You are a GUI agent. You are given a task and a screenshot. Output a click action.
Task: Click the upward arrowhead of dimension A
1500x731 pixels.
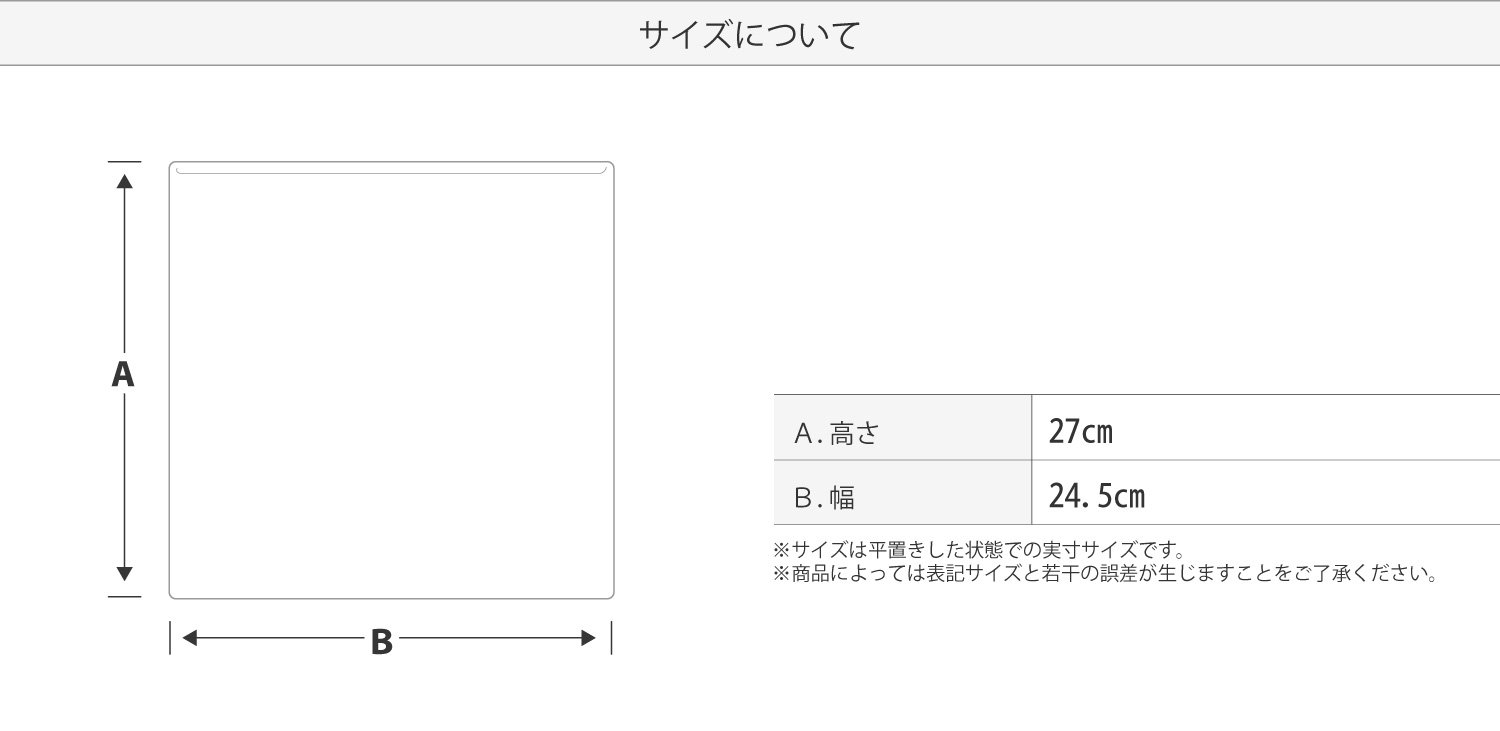pos(124,181)
